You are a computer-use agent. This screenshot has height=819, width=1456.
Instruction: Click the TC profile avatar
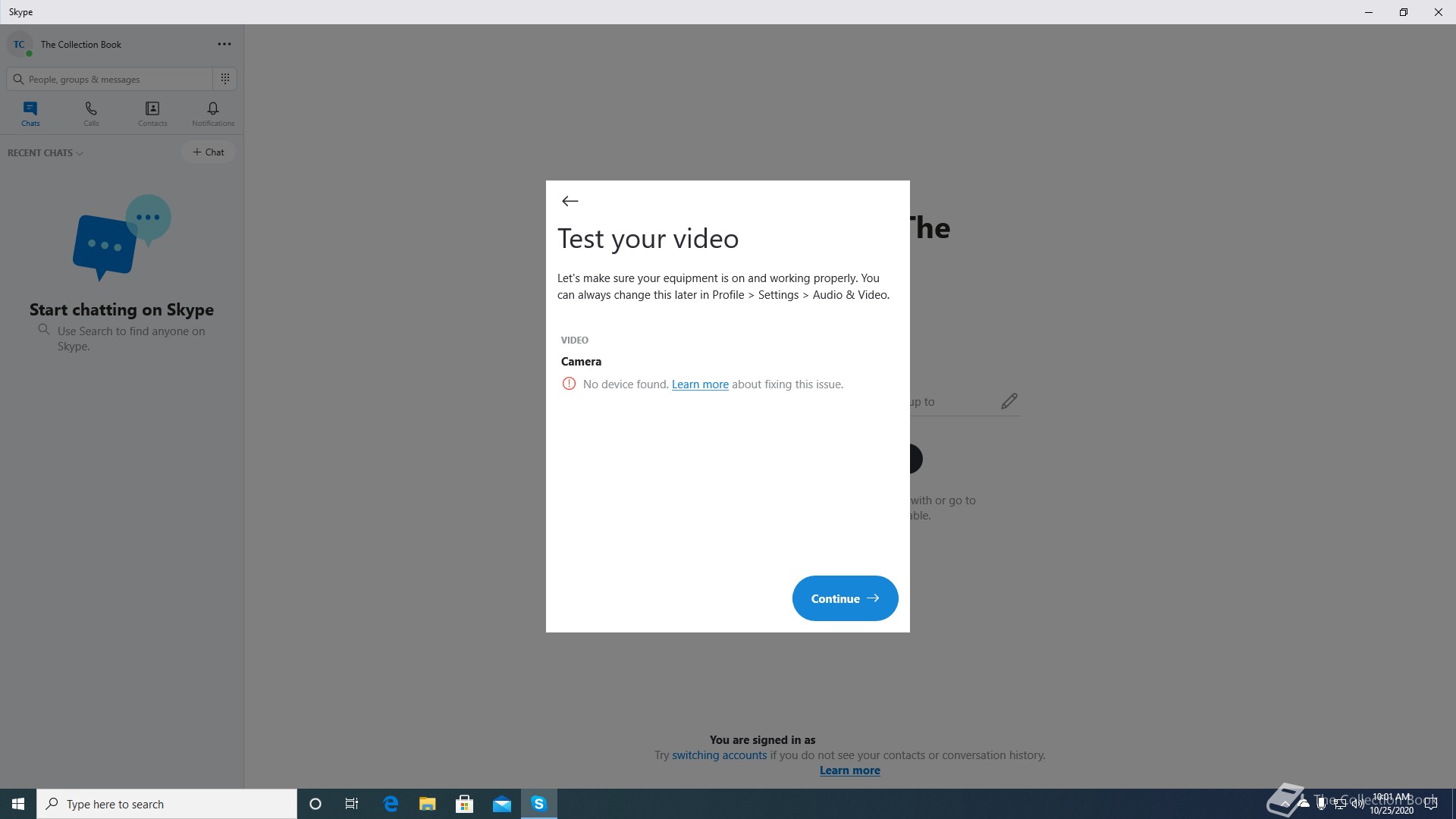tap(19, 45)
